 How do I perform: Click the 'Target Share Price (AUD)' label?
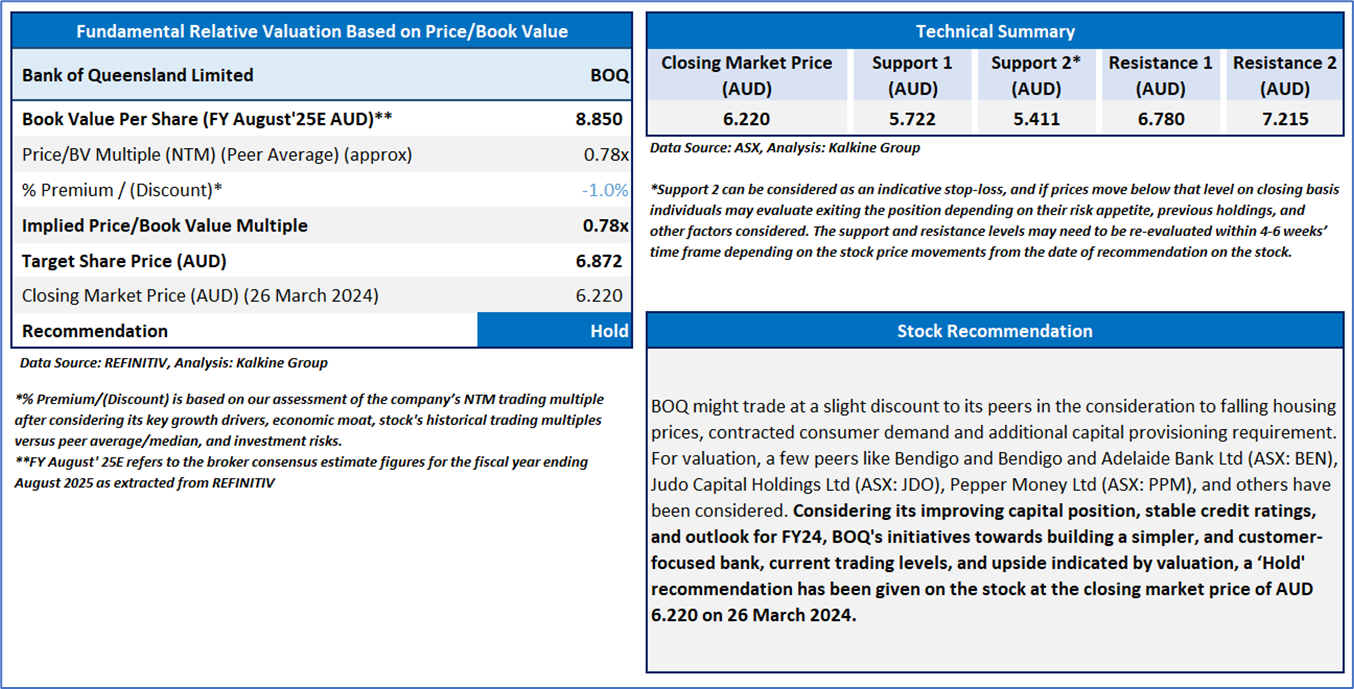click(x=124, y=261)
